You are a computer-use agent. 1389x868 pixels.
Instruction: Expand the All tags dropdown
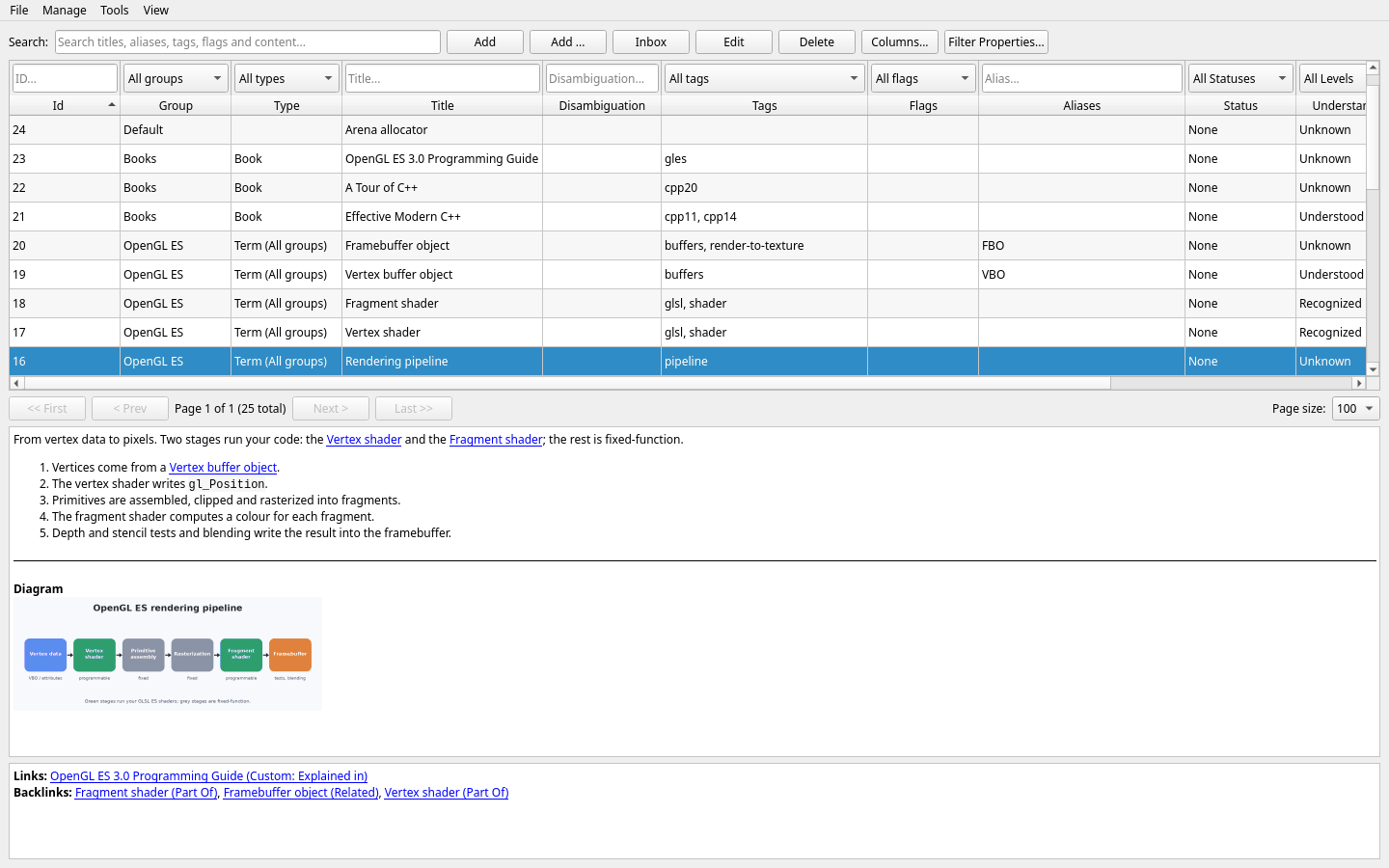765,78
